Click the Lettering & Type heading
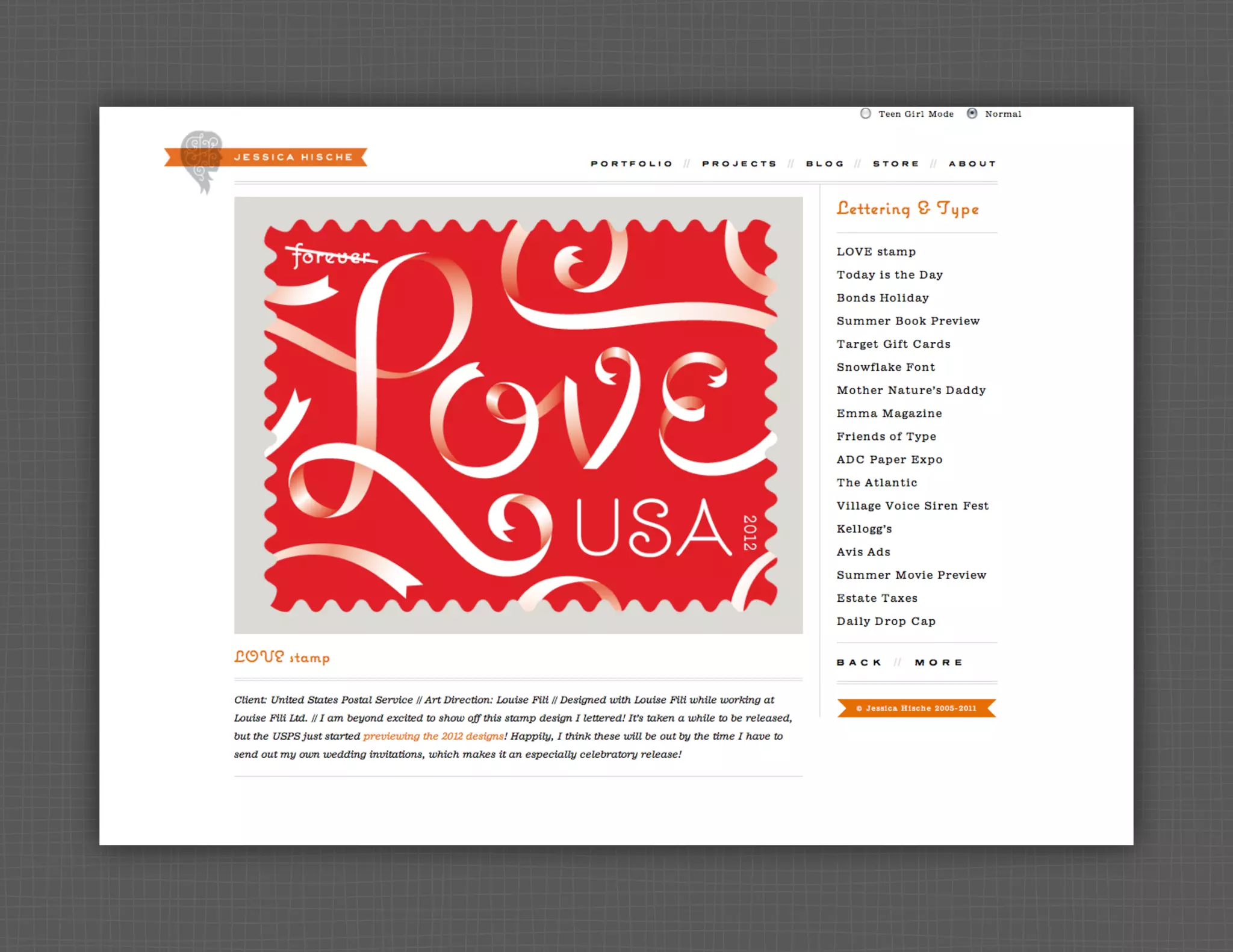 tap(907, 209)
